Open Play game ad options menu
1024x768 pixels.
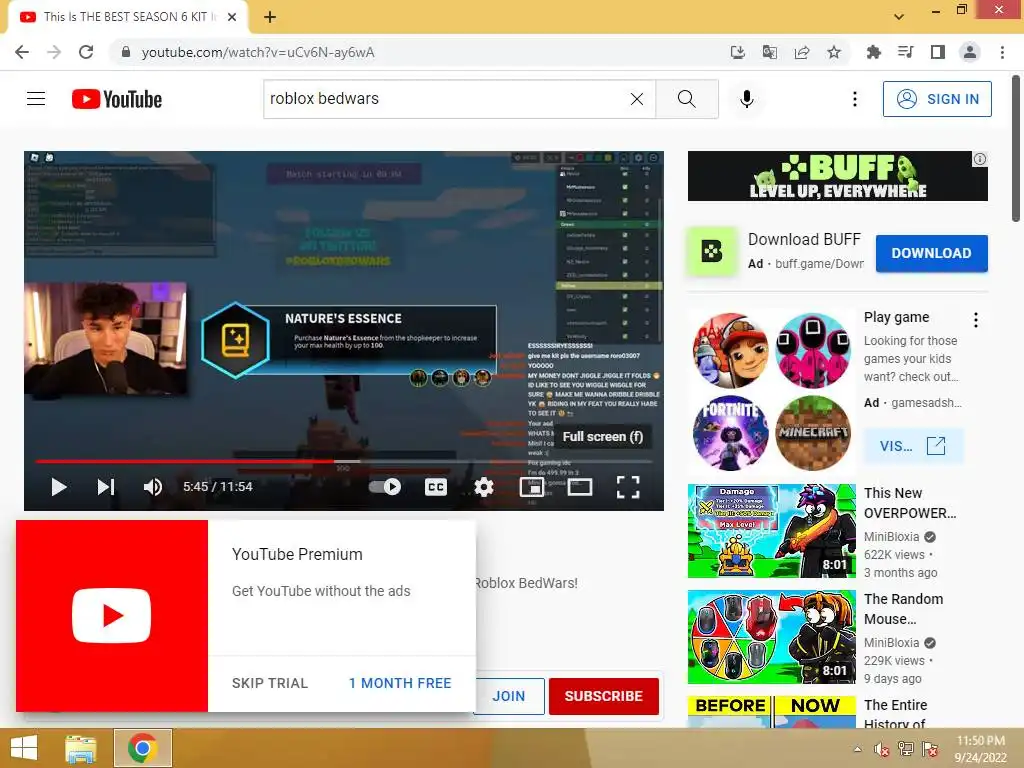tap(976, 319)
